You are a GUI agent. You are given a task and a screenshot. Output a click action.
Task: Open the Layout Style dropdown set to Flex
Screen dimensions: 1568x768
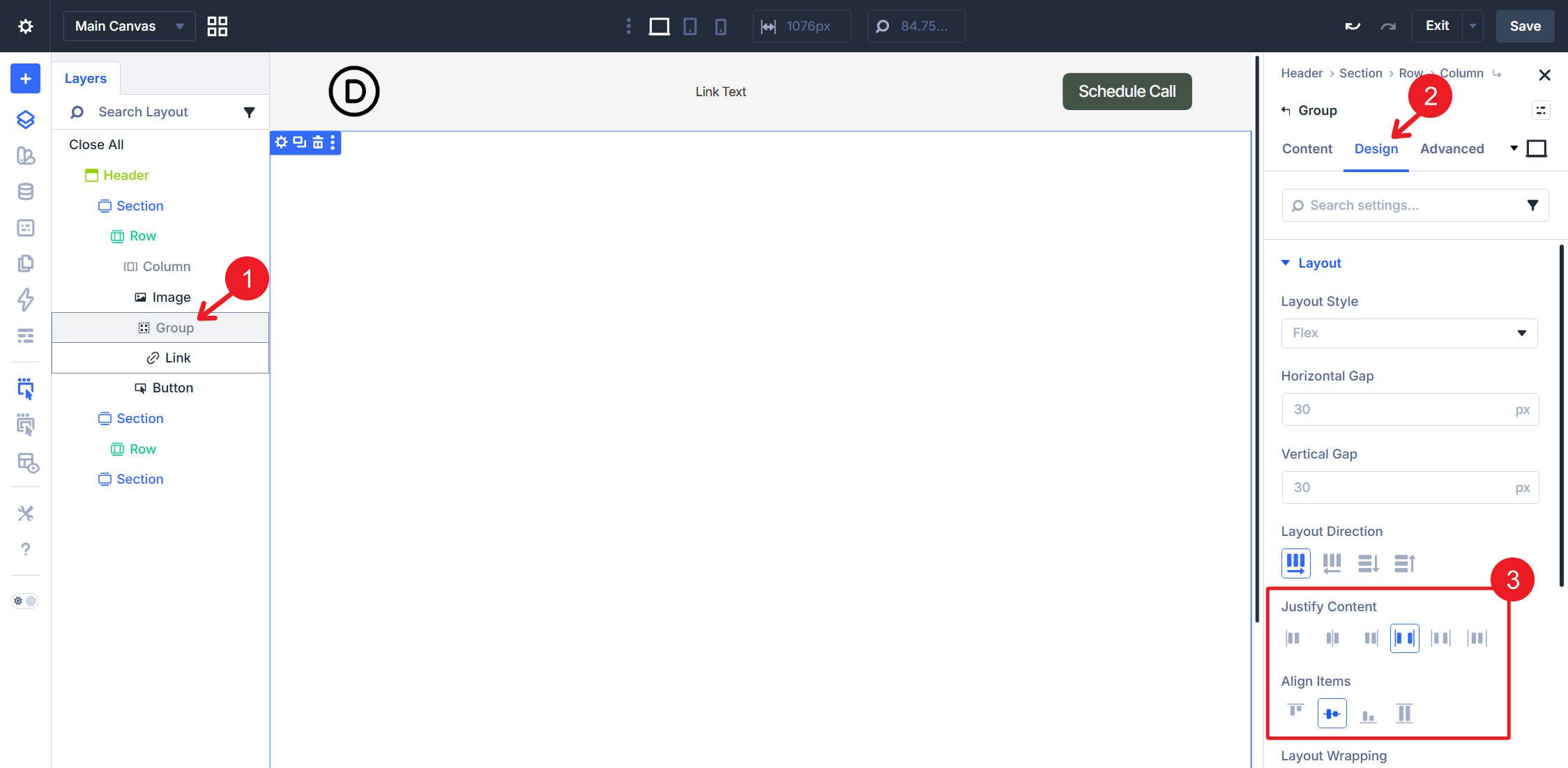pyautogui.click(x=1408, y=333)
